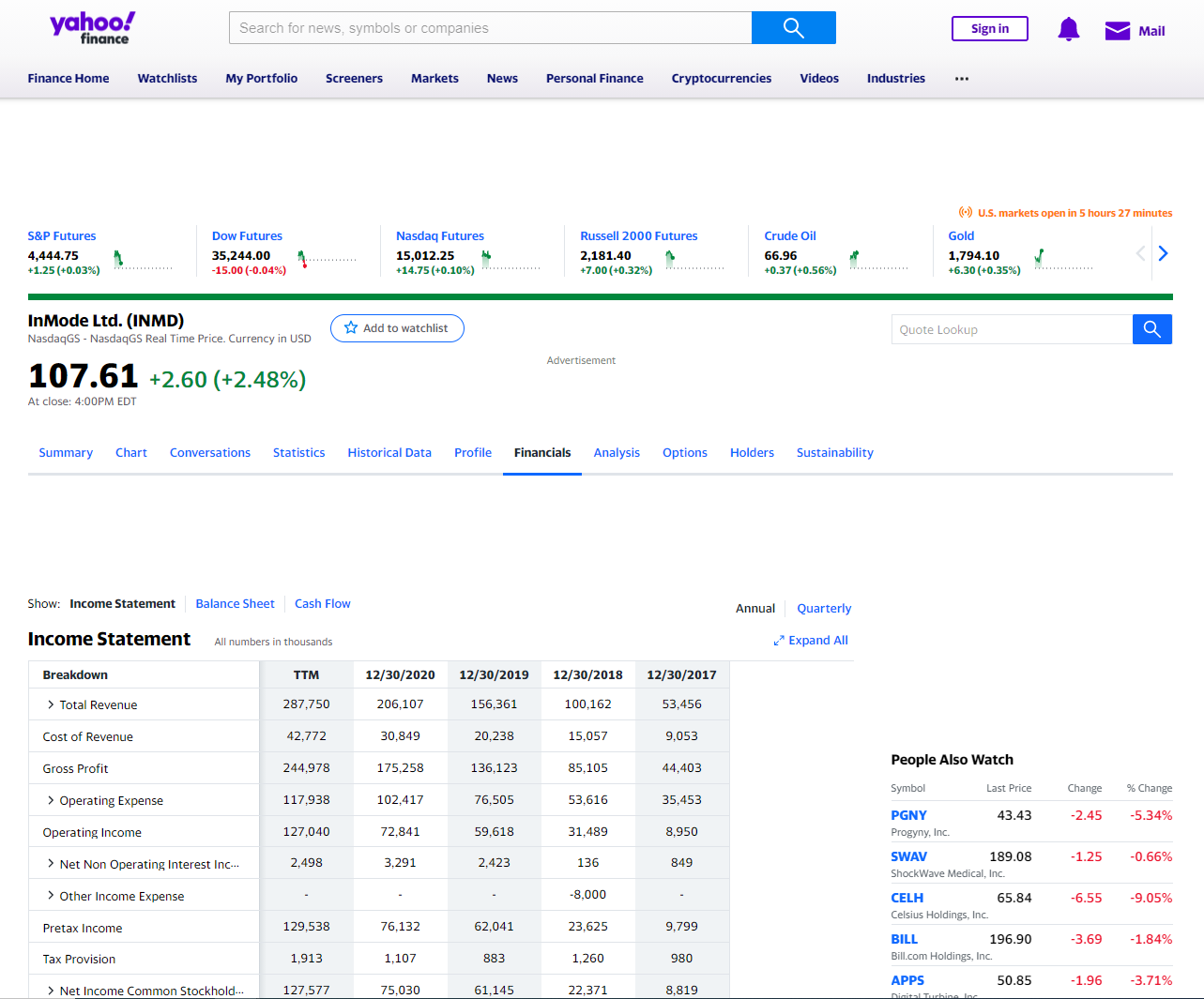Click the 12/30/2020 column header

point(400,675)
